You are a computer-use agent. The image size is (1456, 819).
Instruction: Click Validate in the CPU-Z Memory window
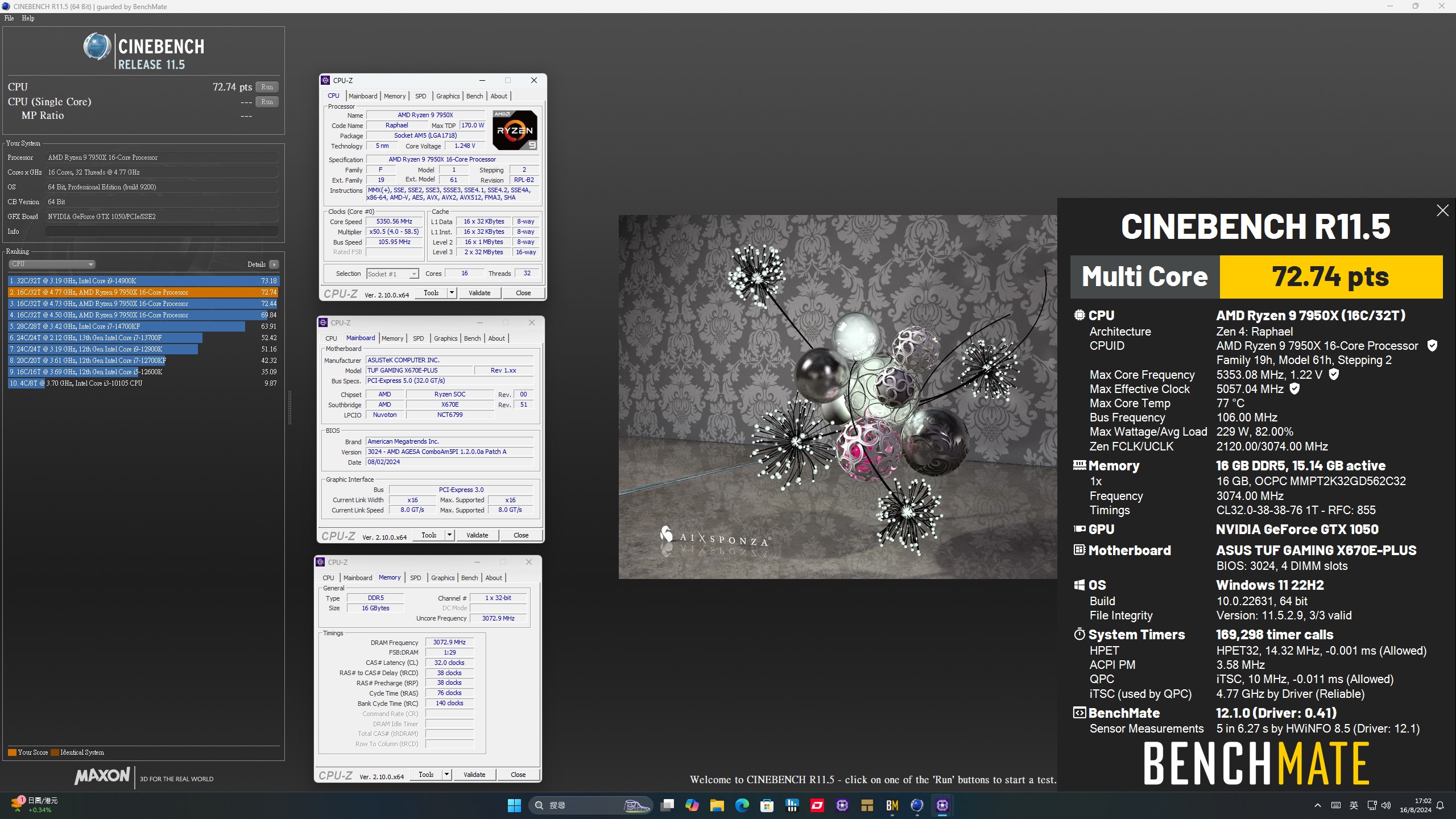click(x=474, y=775)
